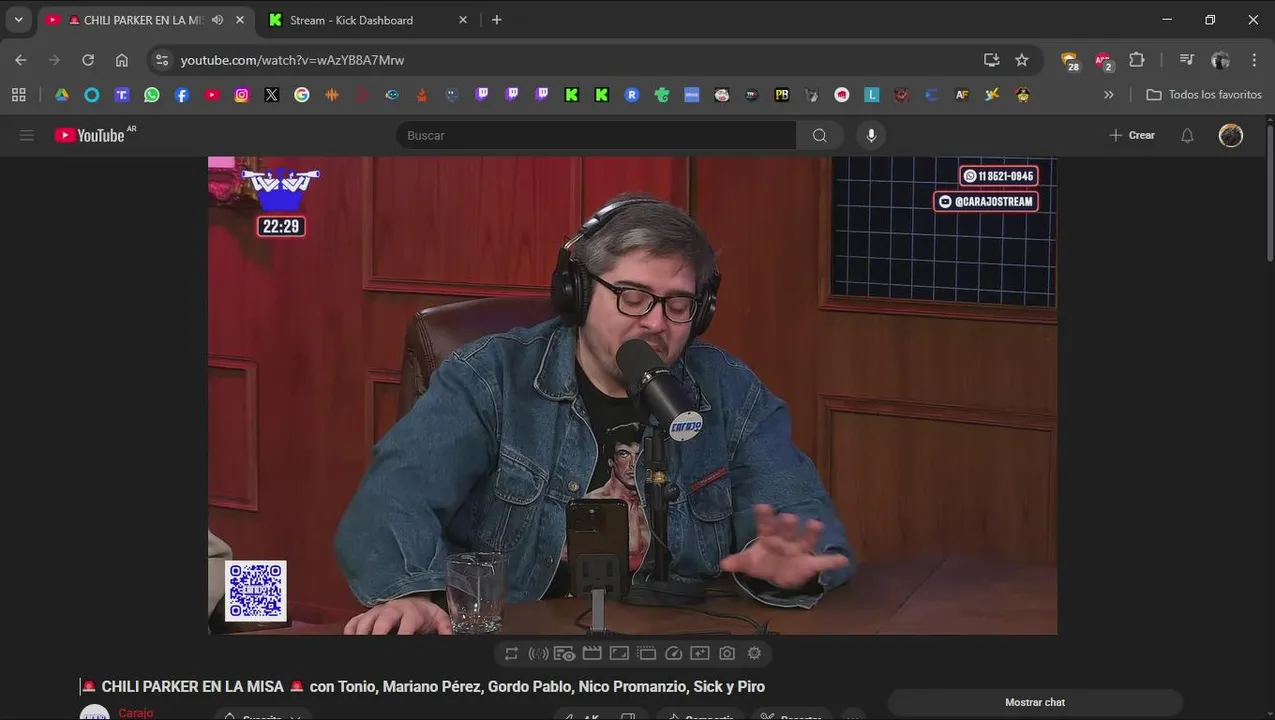Click the red extension icon with badge 2
The width and height of the screenshot is (1275, 720).
pos(1103,61)
